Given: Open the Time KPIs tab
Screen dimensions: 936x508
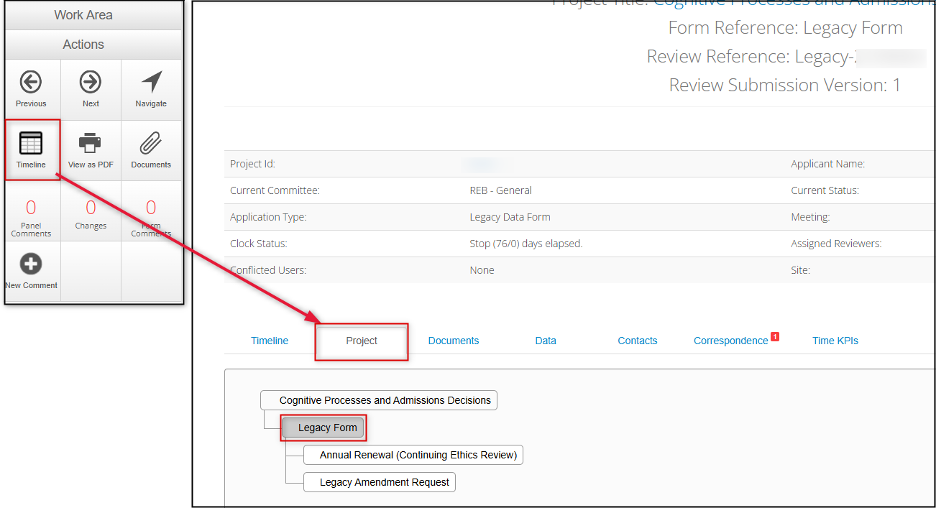Looking at the screenshot, I should point(835,340).
